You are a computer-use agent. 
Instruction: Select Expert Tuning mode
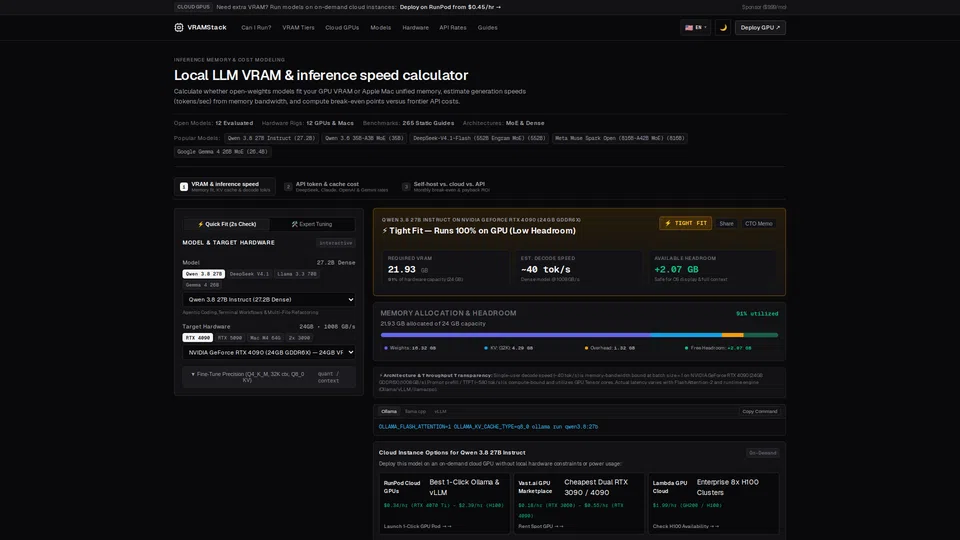(312, 224)
